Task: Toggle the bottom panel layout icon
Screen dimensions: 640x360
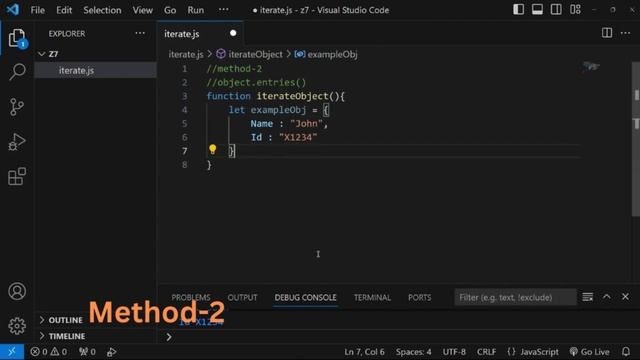Action: click(537, 9)
